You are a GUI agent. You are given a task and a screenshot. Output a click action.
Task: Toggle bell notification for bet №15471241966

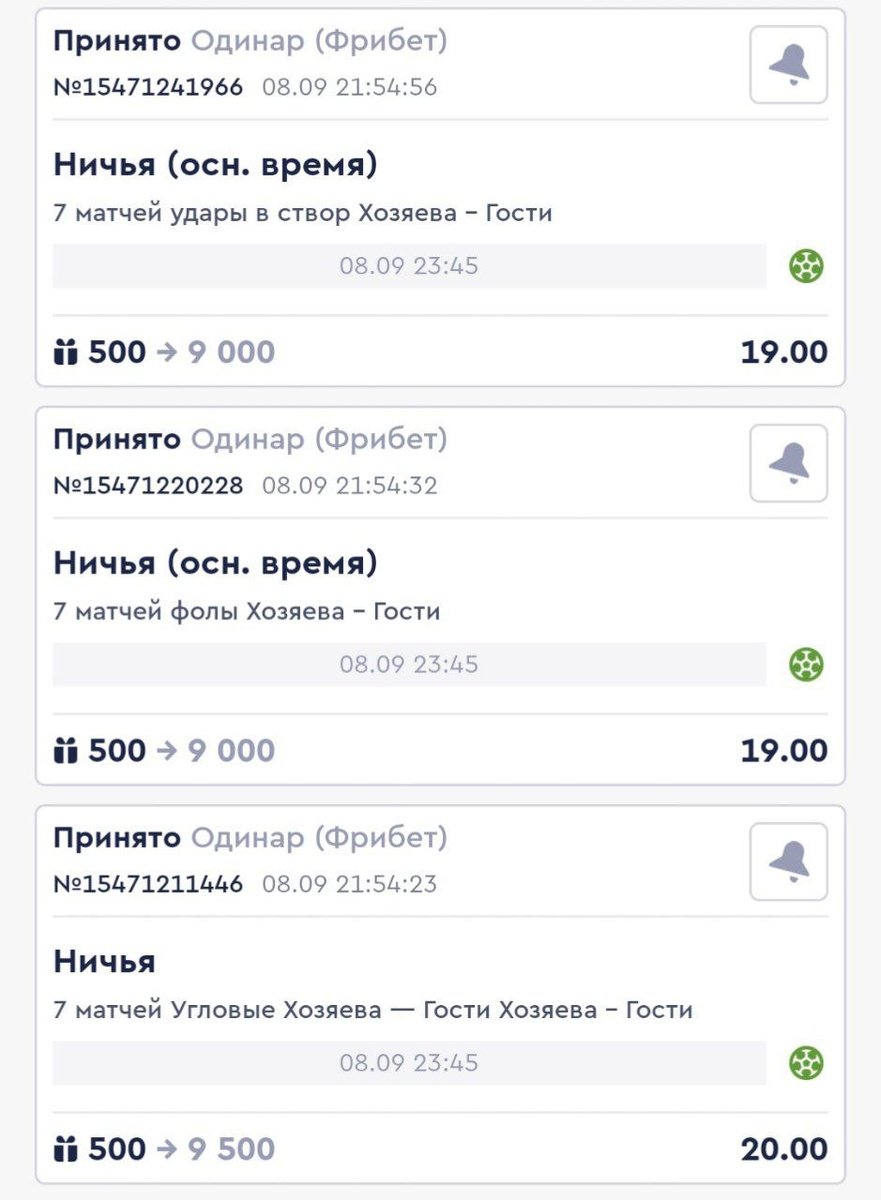click(x=789, y=65)
